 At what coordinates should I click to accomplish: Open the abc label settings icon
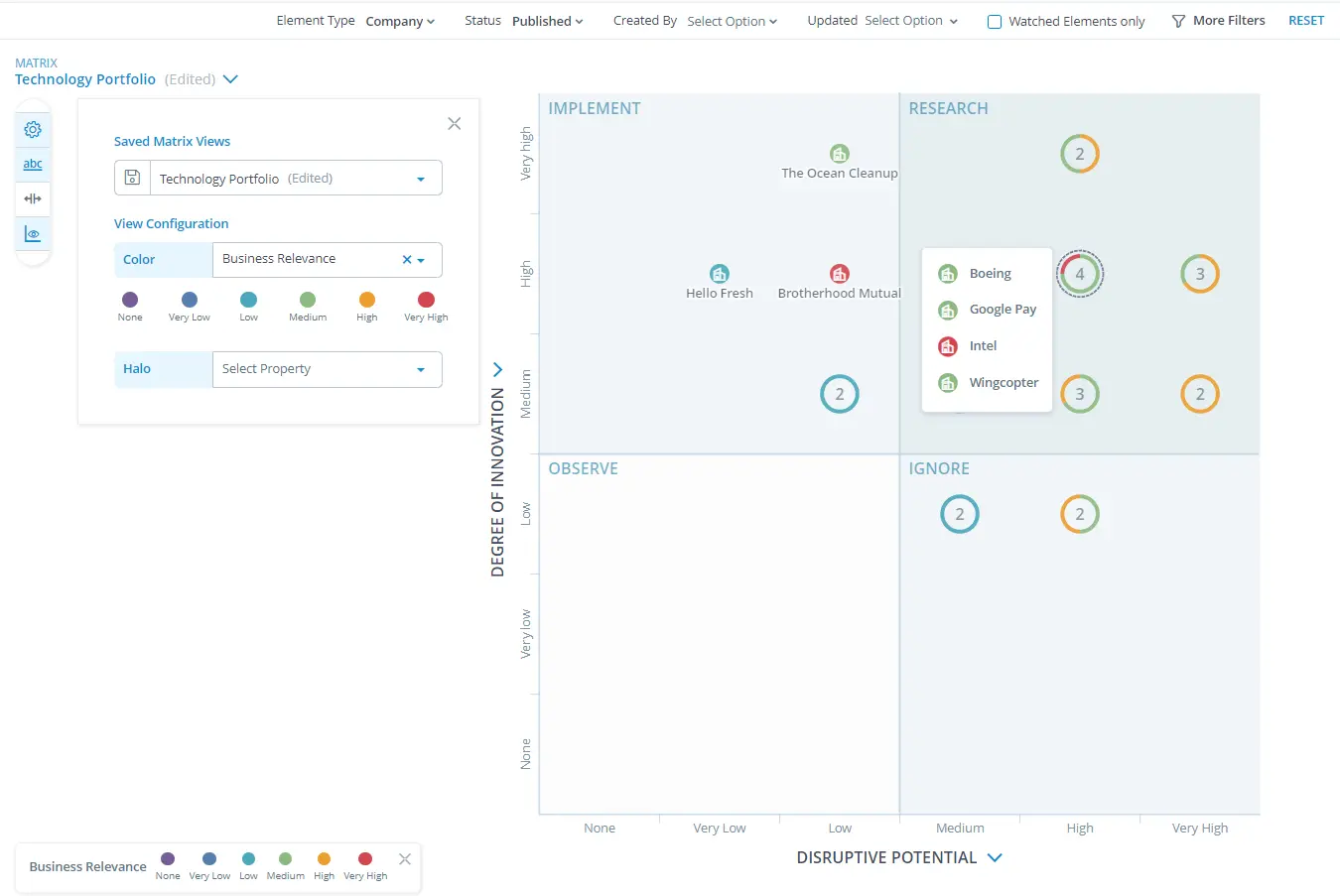pos(33,165)
